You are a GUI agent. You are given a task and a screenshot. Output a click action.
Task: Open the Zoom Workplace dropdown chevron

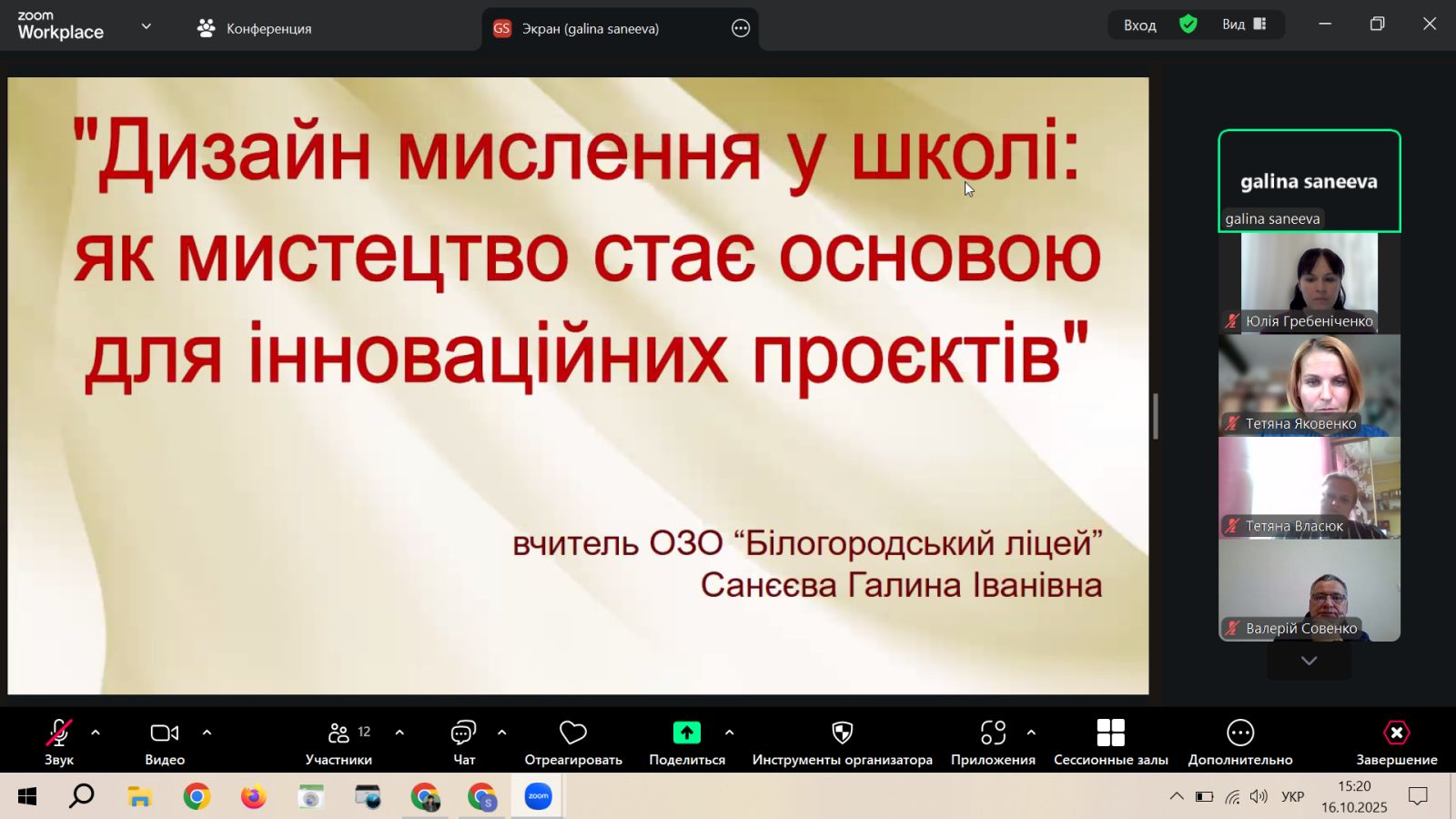click(x=146, y=26)
